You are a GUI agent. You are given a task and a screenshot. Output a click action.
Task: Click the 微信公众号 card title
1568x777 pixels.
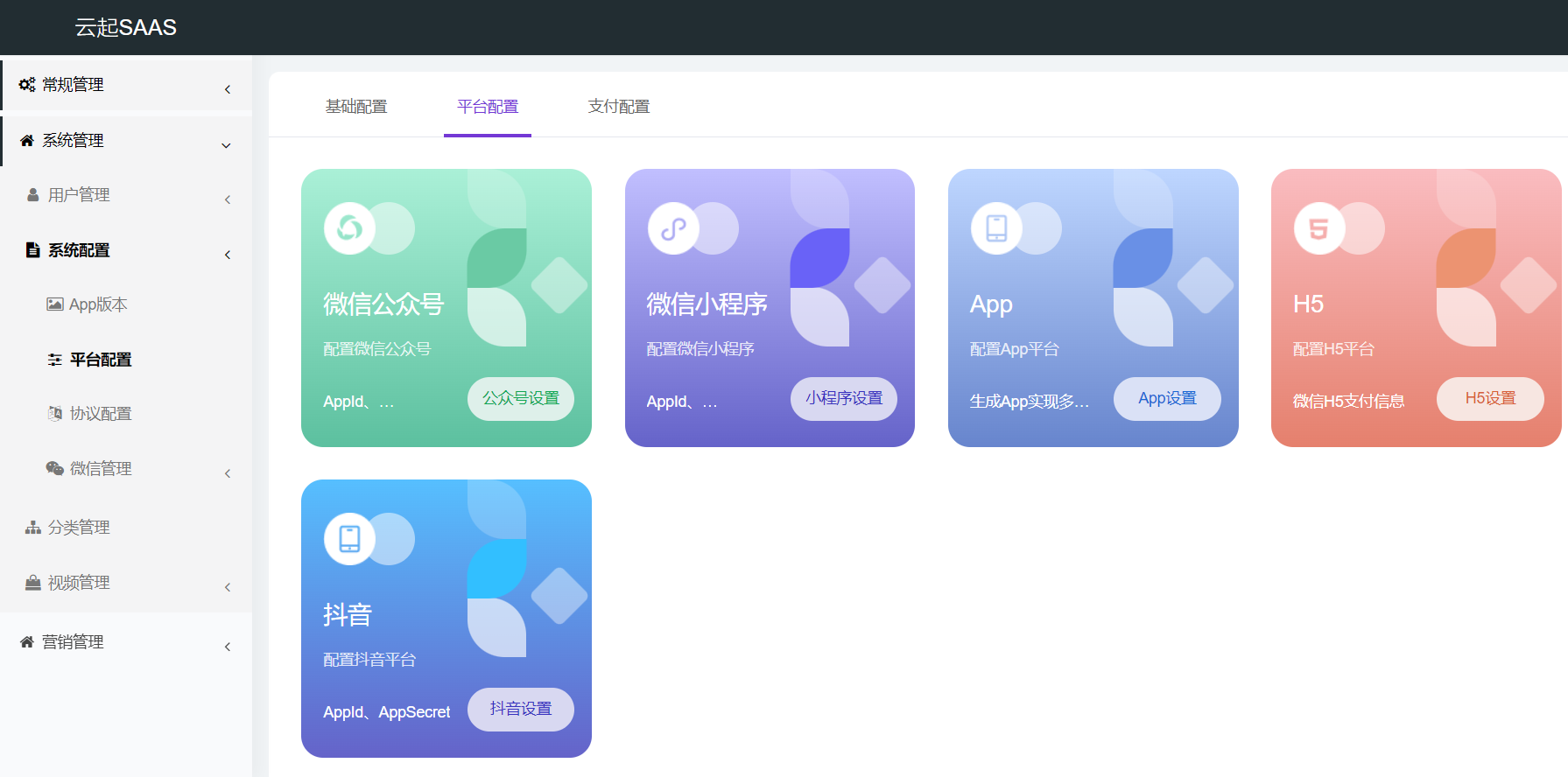[x=383, y=304]
